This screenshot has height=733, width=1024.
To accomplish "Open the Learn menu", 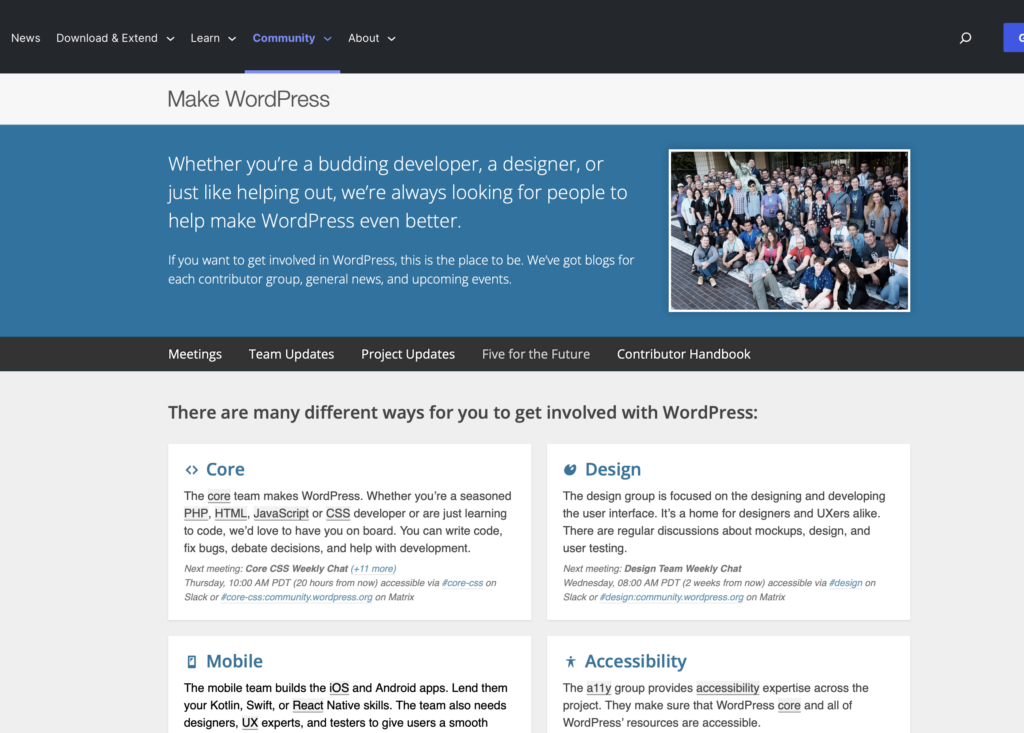I will 205,38.
